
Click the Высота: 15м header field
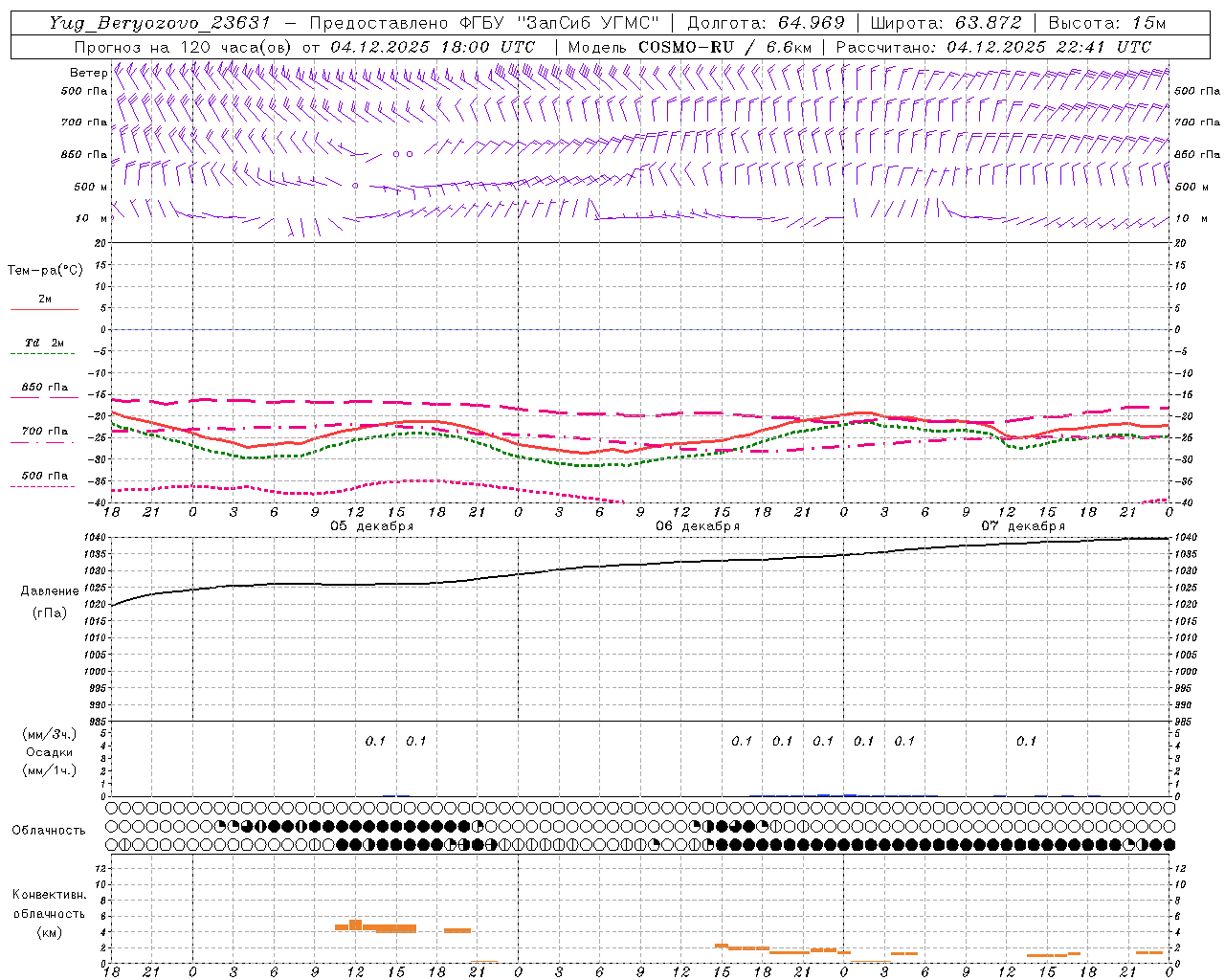tap(1107, 23)
